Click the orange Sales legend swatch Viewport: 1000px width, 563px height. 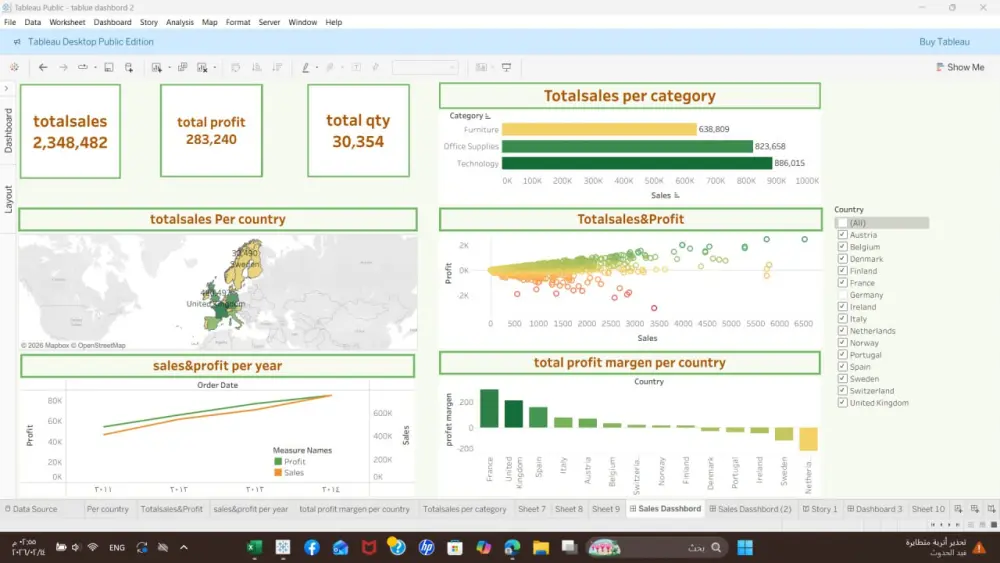click(278, 473)
